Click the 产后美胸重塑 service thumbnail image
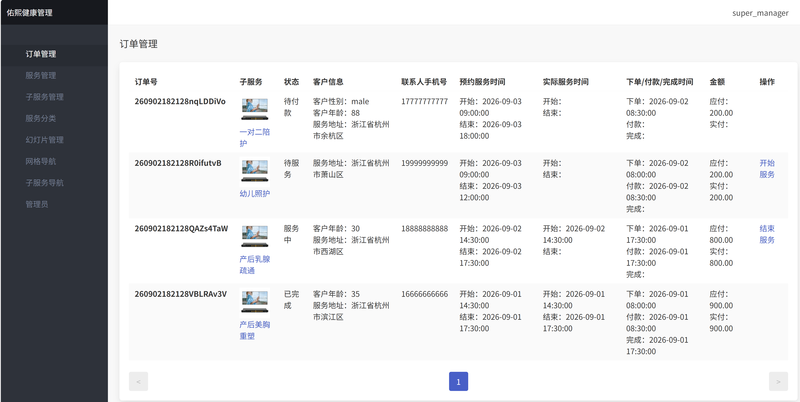The image size is (800, 402). (255, 302)
